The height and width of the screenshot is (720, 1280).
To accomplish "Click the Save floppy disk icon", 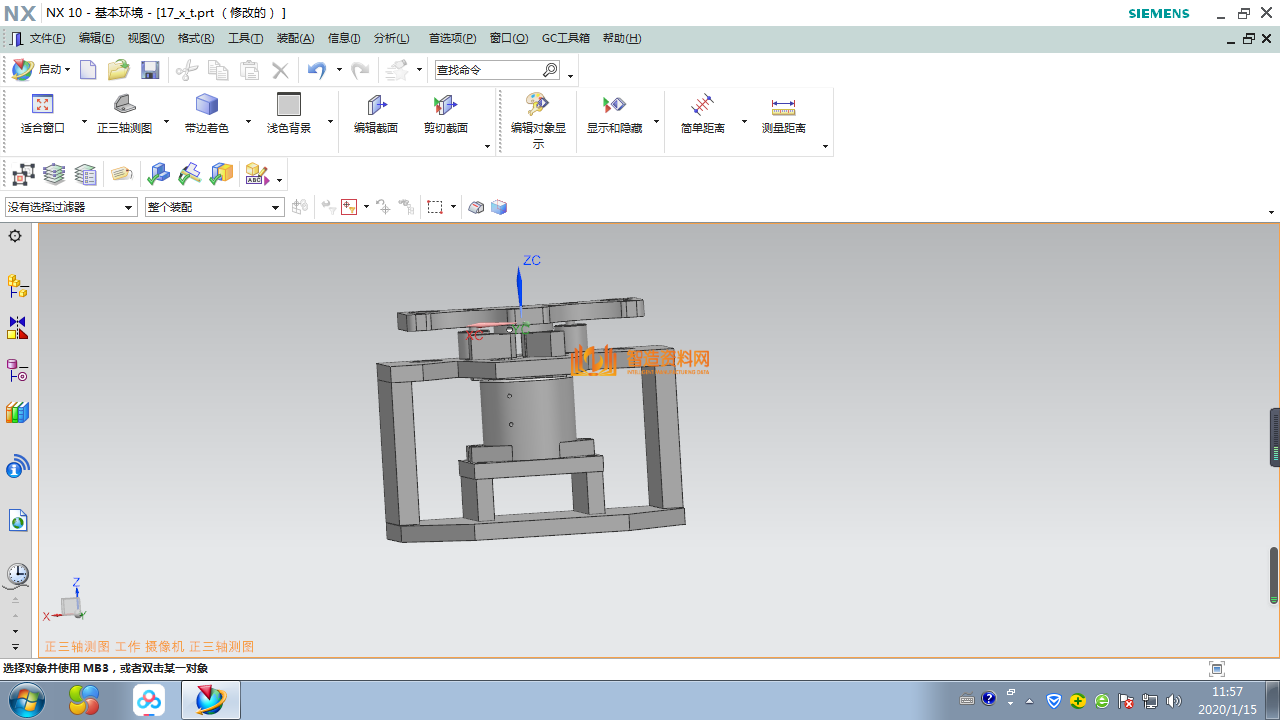I will click(x=150, y=70).
